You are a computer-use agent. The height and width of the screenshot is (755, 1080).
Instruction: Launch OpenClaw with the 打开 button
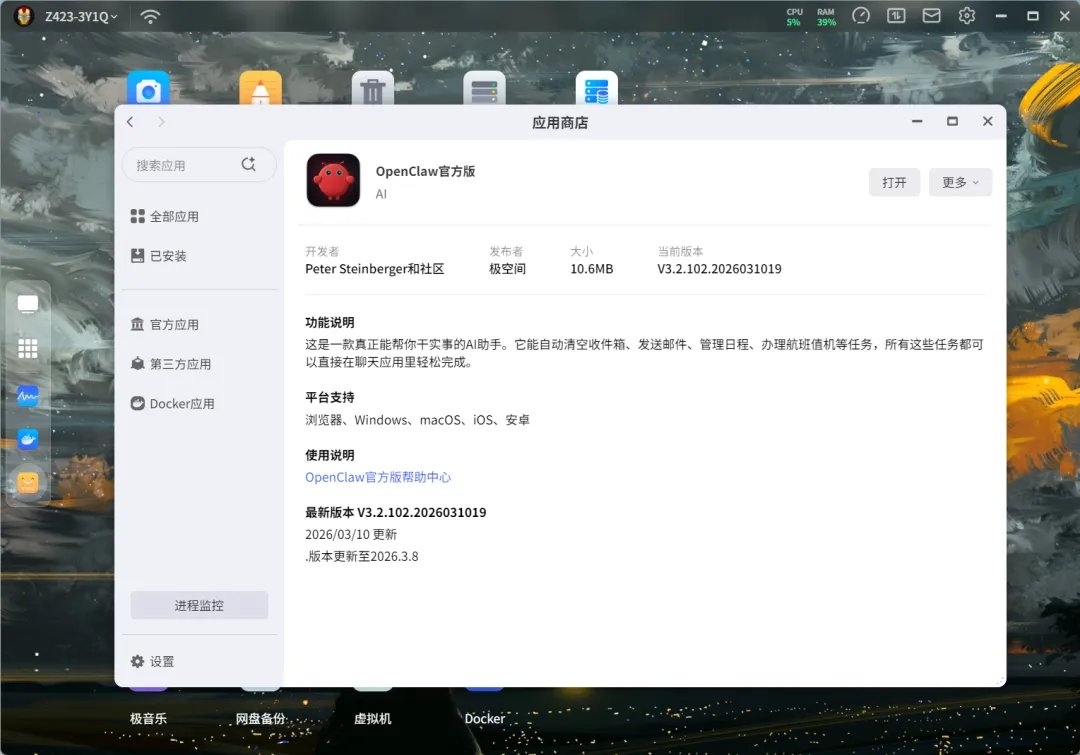[x=894, y=182]
